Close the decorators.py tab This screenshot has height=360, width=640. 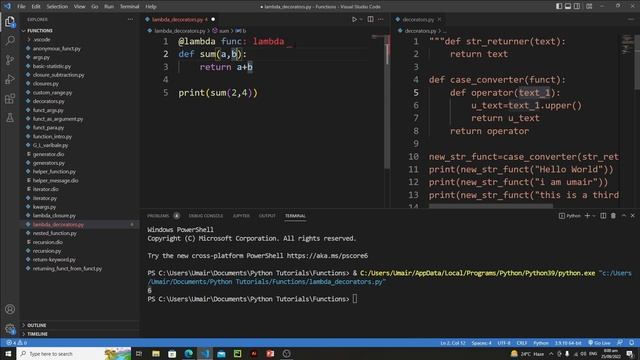440,19
